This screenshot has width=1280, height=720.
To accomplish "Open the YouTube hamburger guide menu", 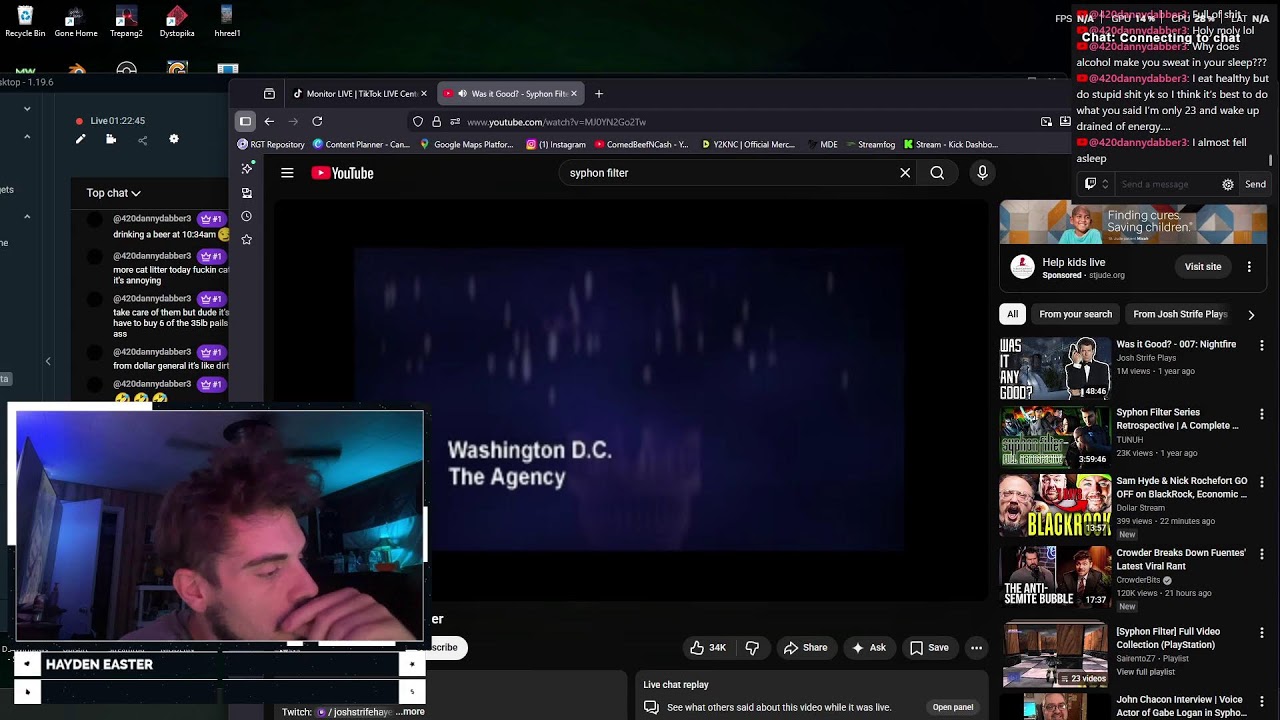I will pos(287,173).
